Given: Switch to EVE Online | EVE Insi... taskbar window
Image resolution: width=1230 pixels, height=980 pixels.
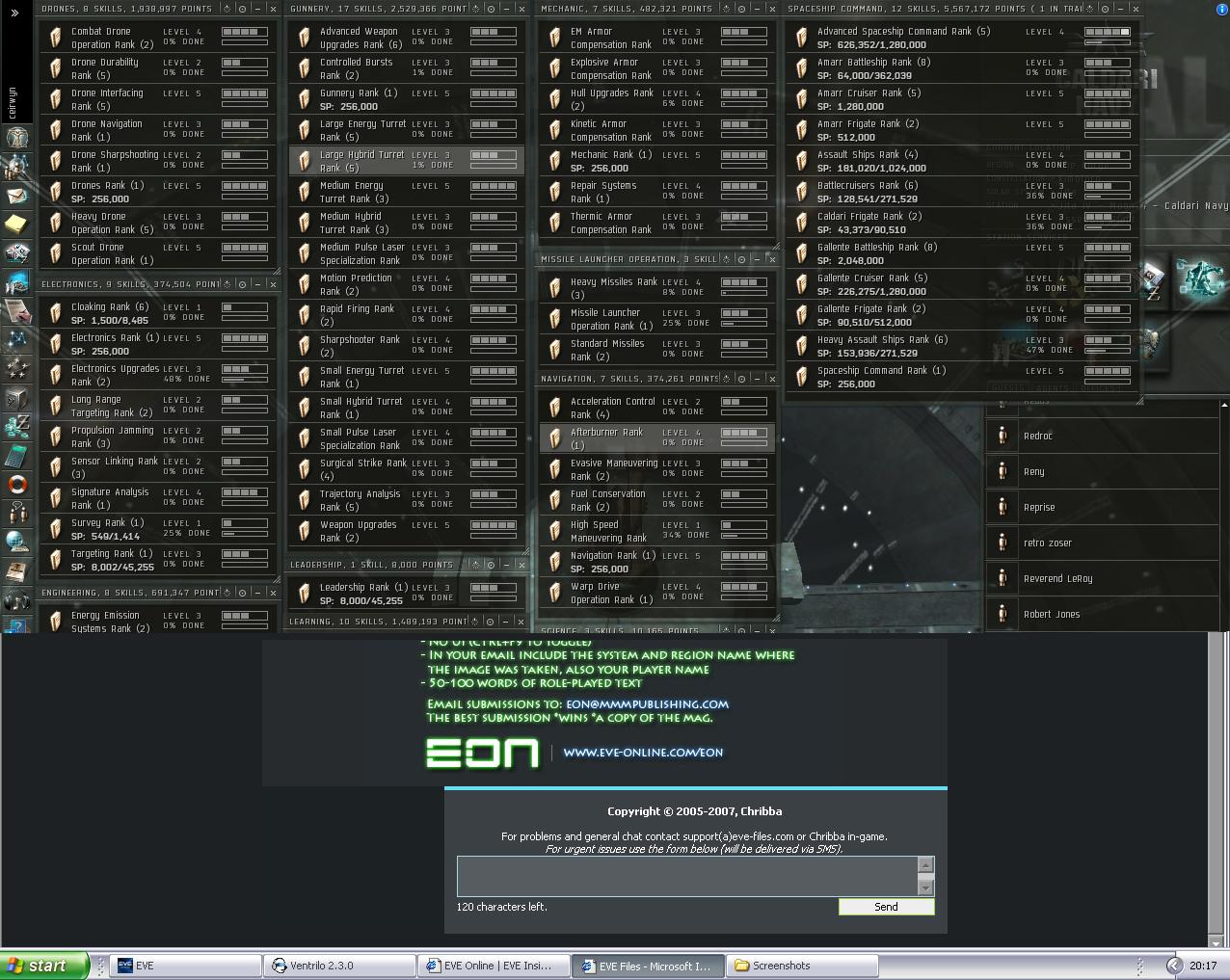Looking at the screenshot, I should 495,966.
